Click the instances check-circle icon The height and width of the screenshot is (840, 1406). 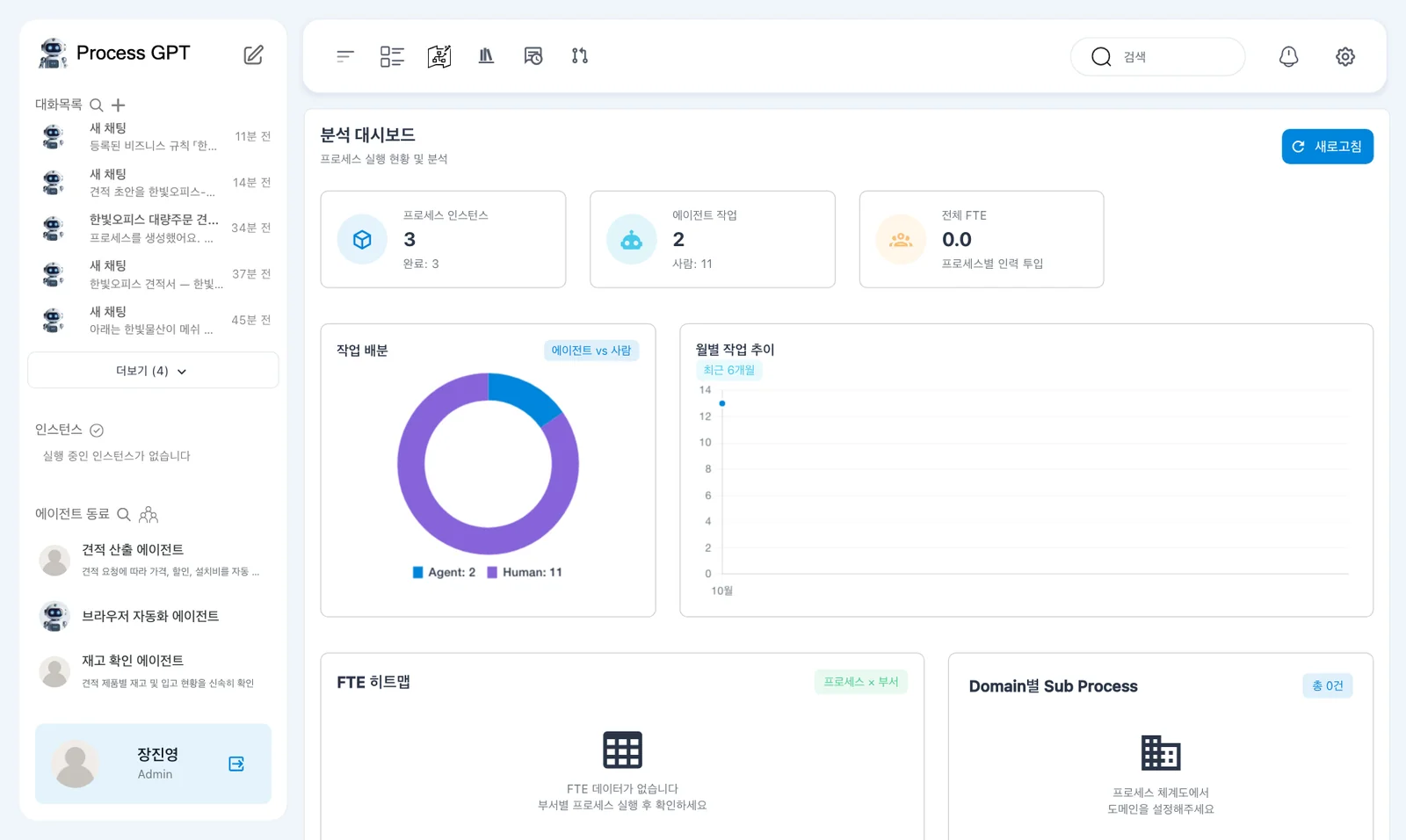click(97, 430)
